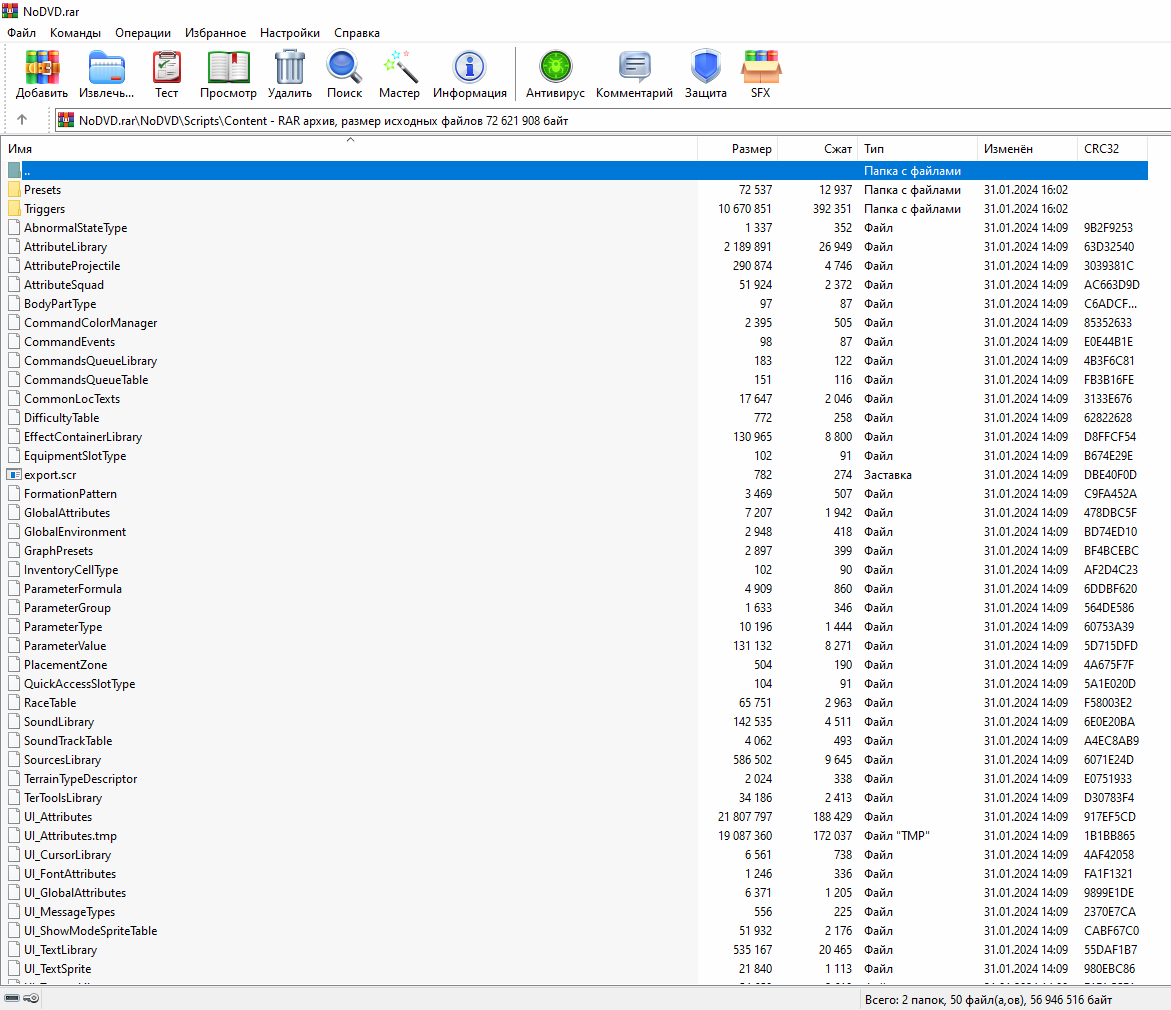Select the FormationPattern file
Screen dimensions: 1171x1010
tap(70, 494)
